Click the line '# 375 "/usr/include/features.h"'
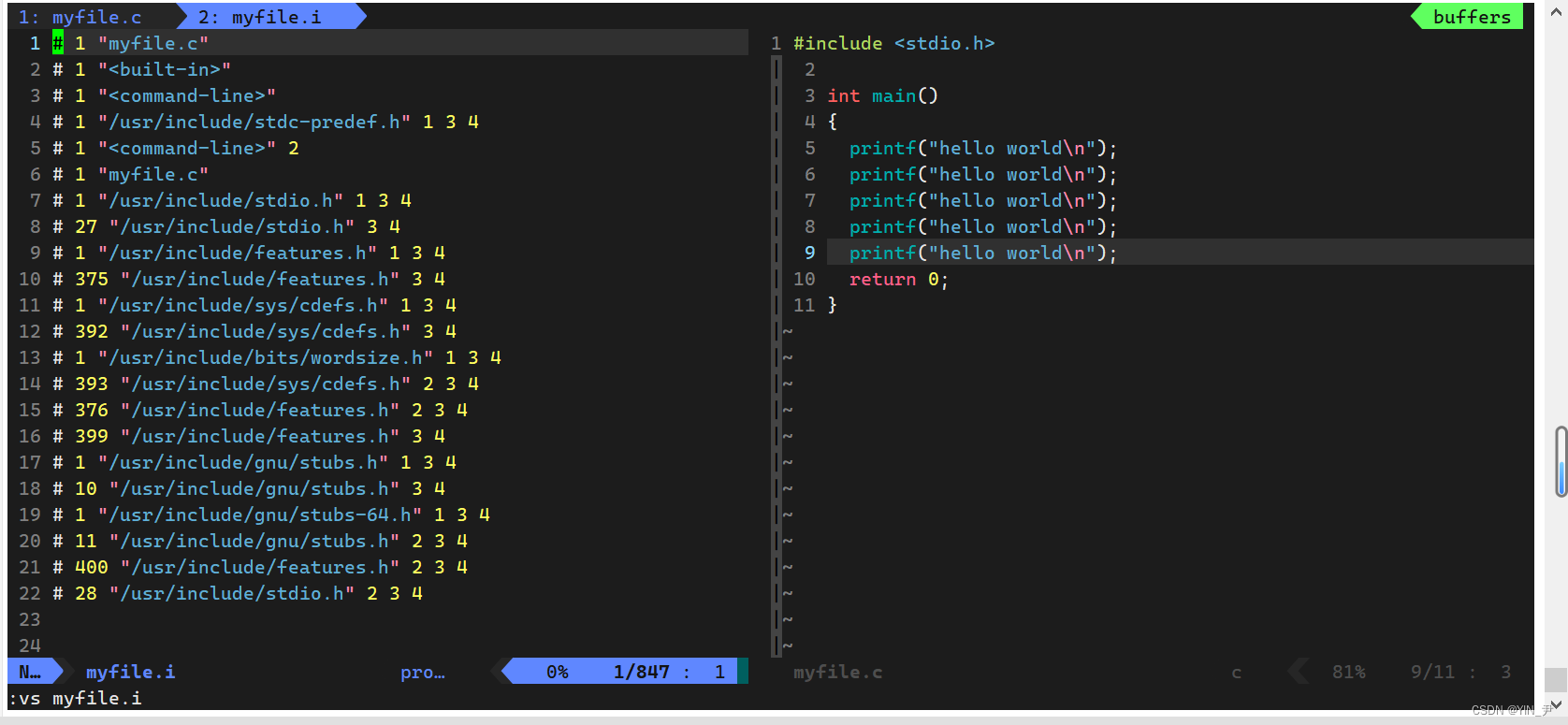This screenshot has width=1568, height=725. point(249,279)
